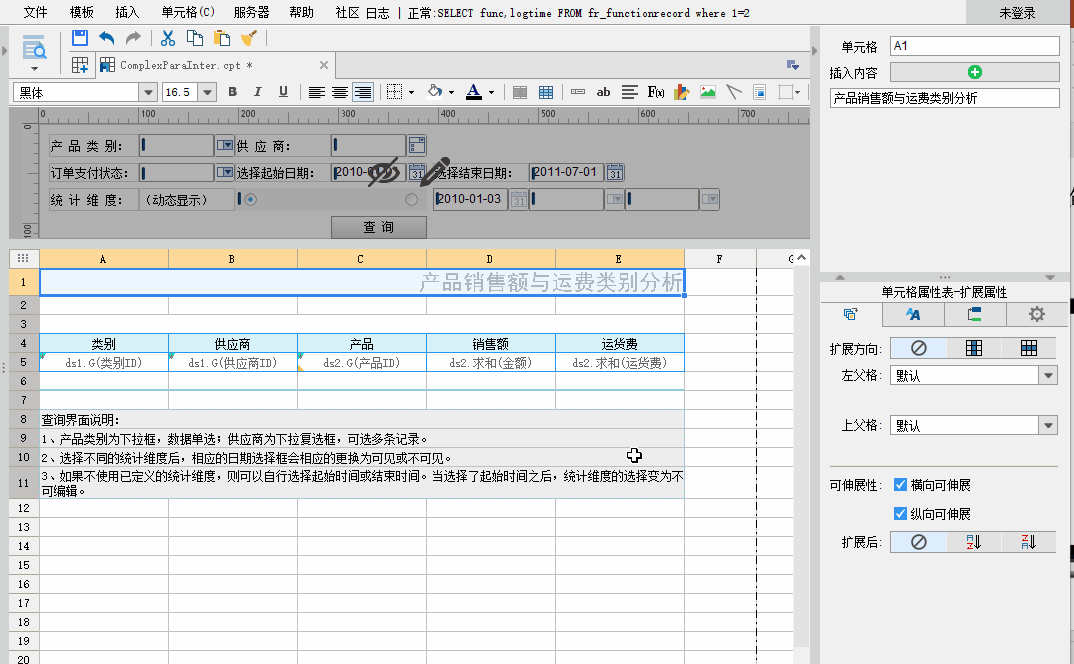Align cell text to the left
Viewport: 1074px width, 664px height.
[x=316, y=92]
